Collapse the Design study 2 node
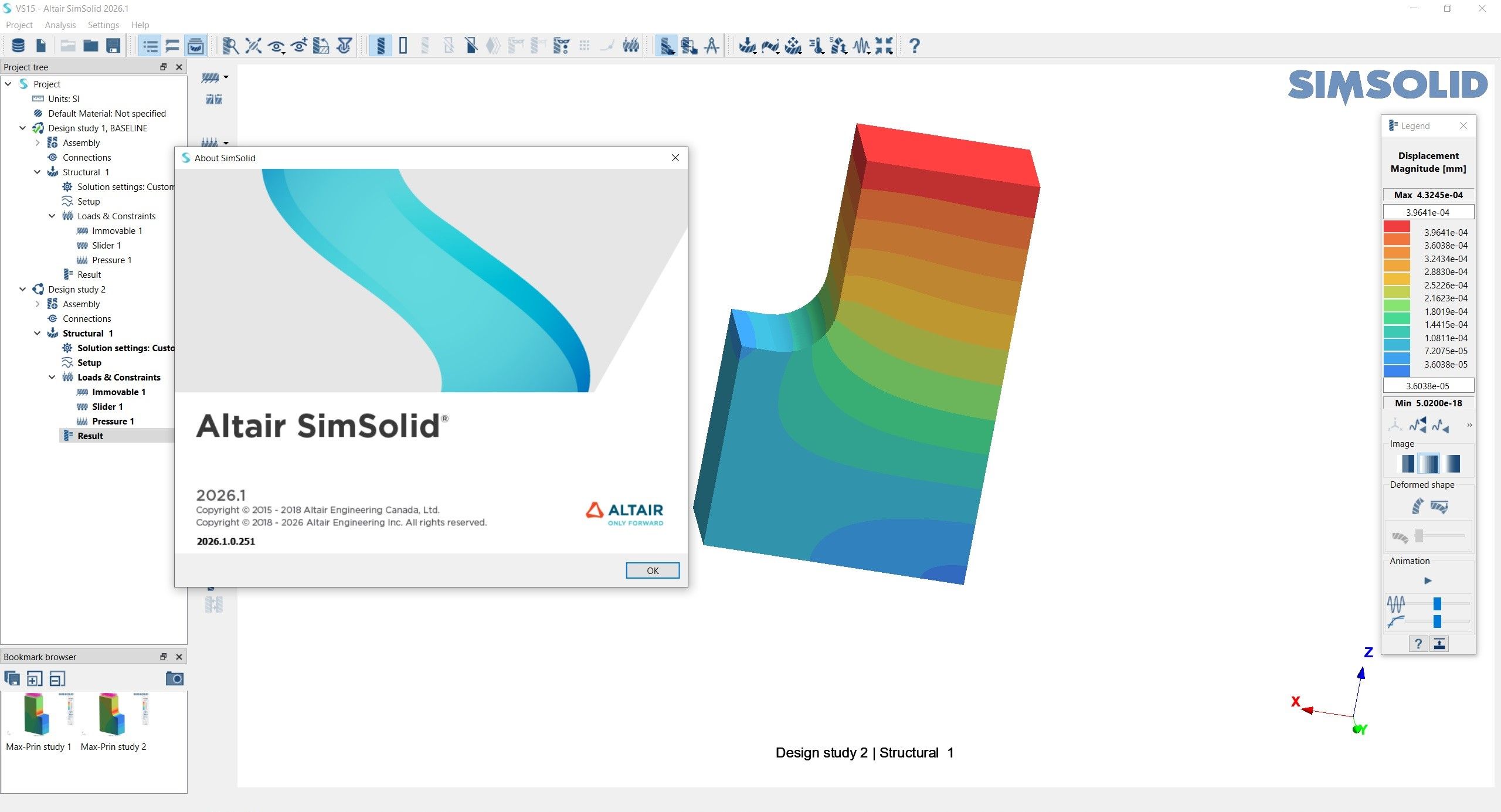This screenshot has width=1501, height=812. [x=22, y=289]
